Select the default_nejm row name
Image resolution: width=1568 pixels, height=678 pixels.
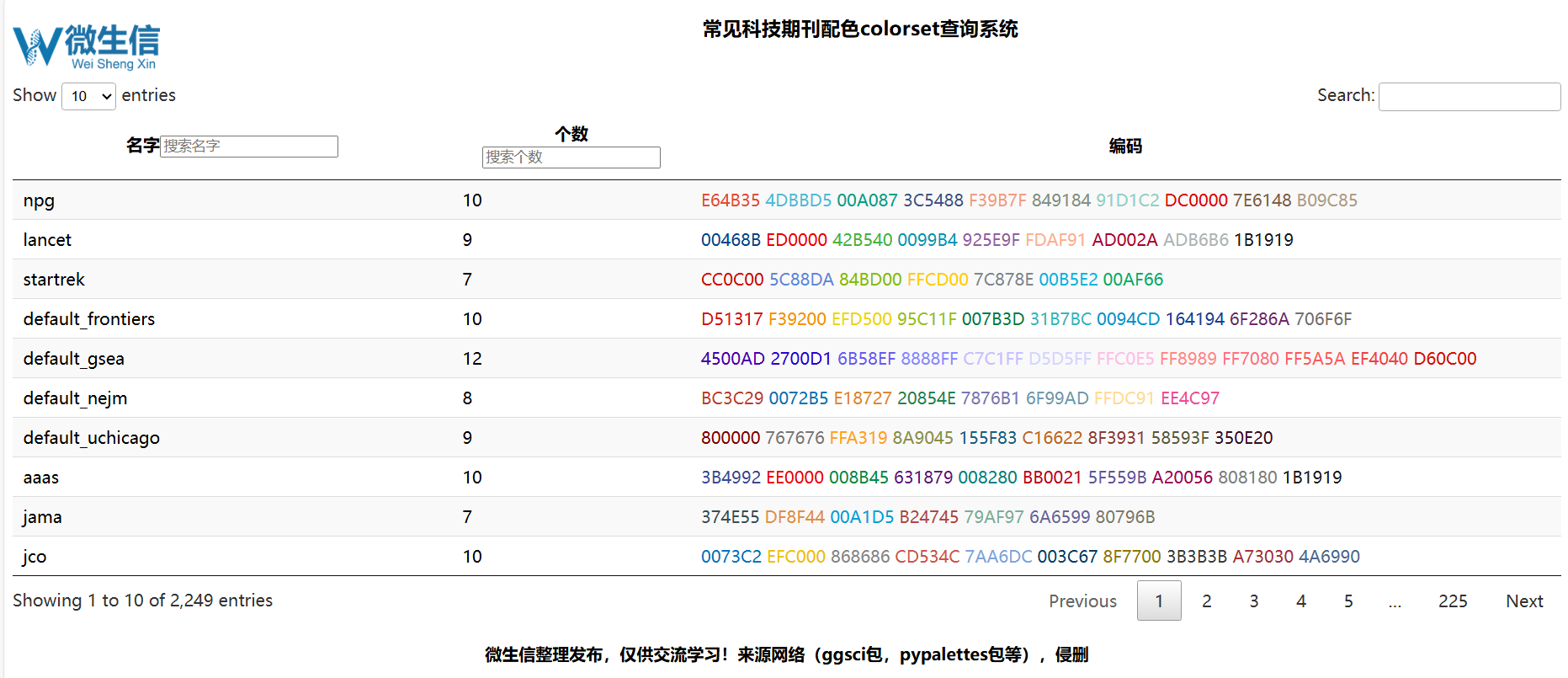pyautogui.click(x=76, y=398)
